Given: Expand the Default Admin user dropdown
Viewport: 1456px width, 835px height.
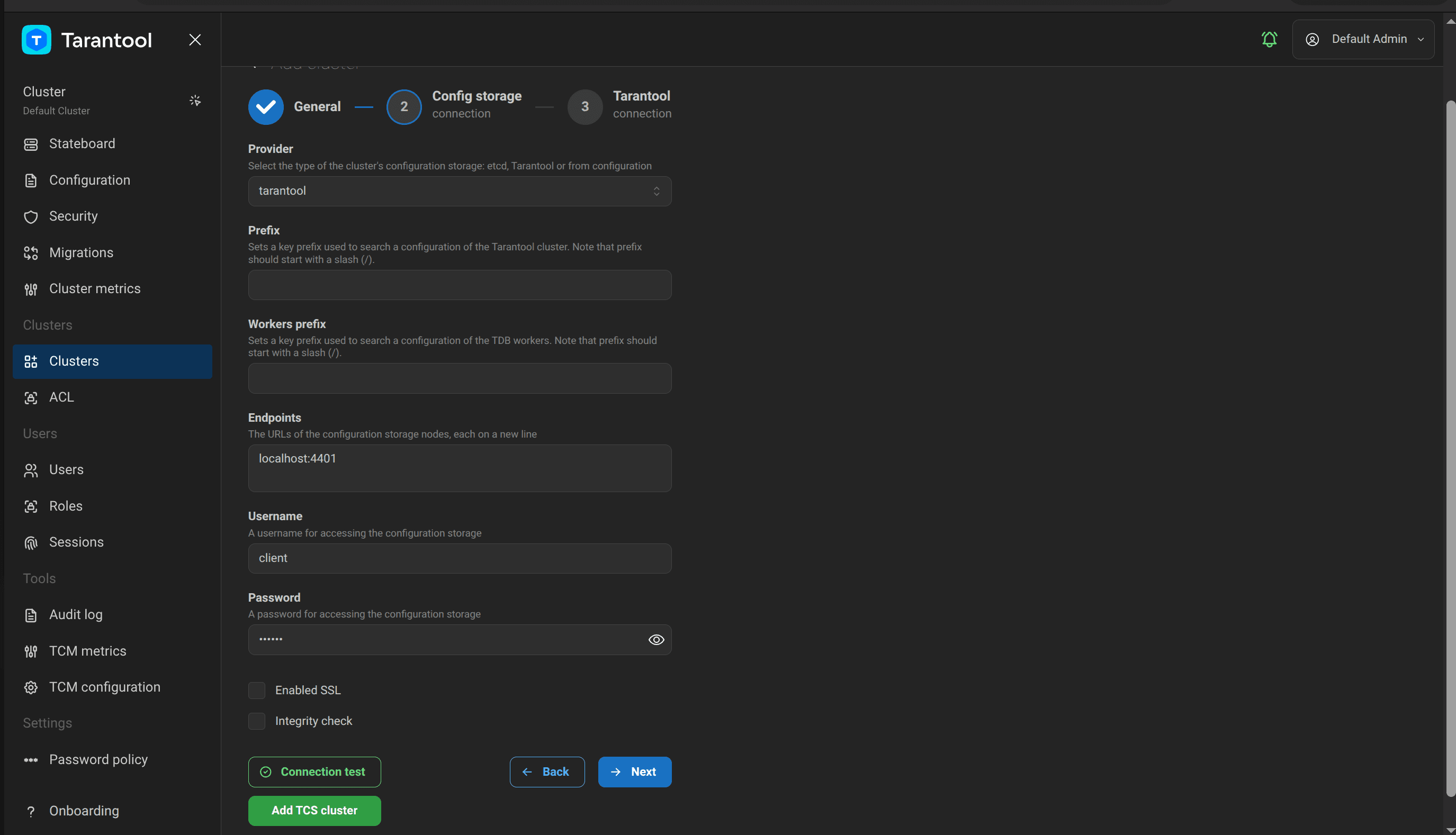Looking at the screenshot, I should point(1363,39).
